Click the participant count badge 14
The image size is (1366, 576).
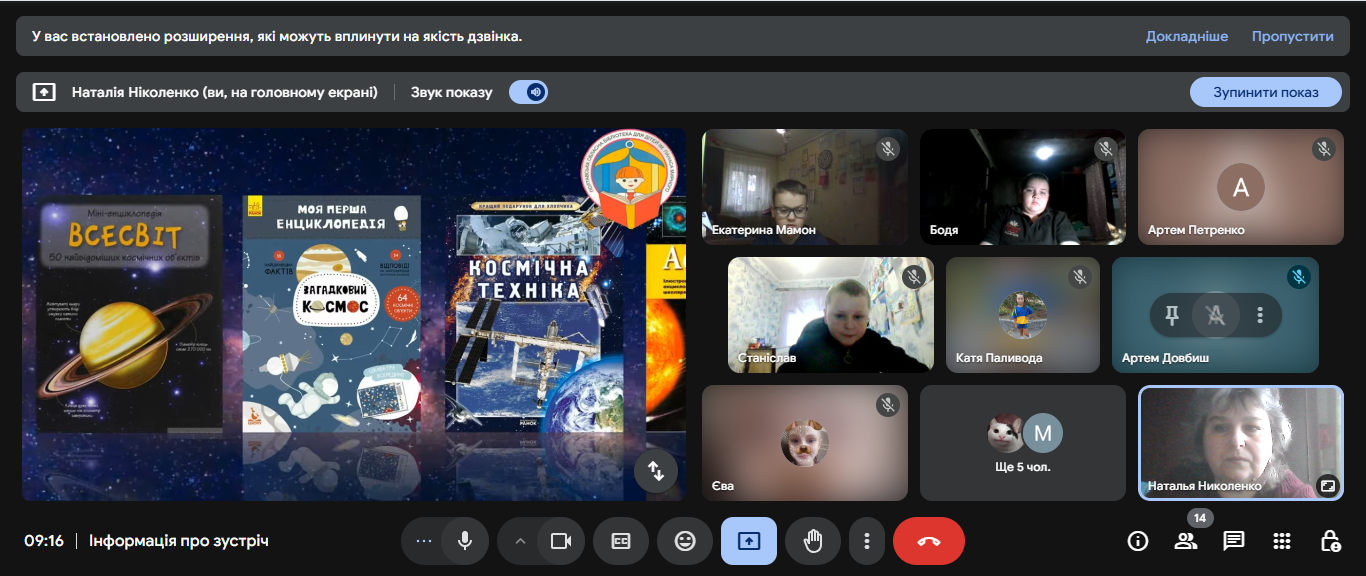(x=1200, y=518)
